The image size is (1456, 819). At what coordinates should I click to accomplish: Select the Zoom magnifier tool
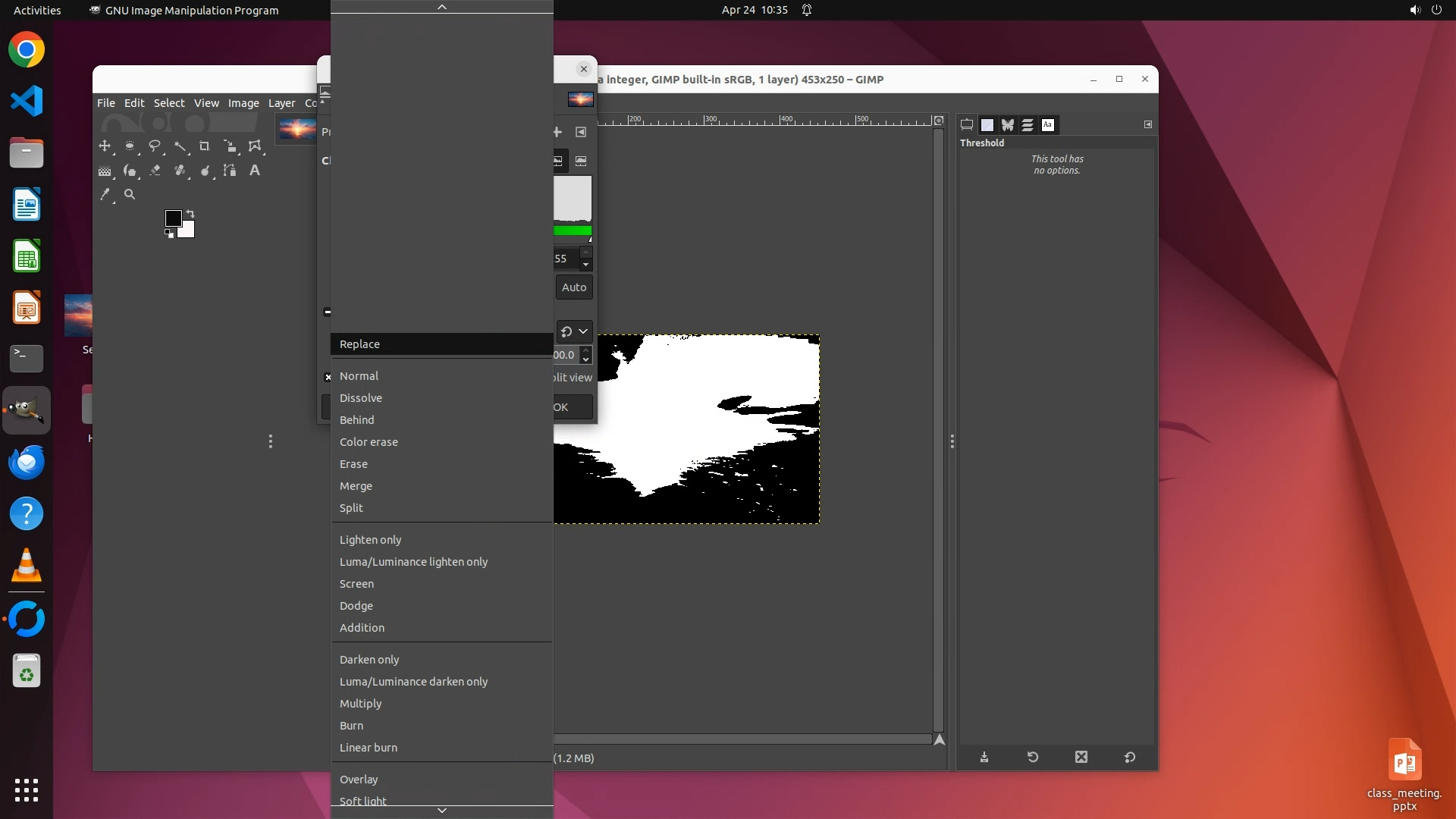[130, 195]
